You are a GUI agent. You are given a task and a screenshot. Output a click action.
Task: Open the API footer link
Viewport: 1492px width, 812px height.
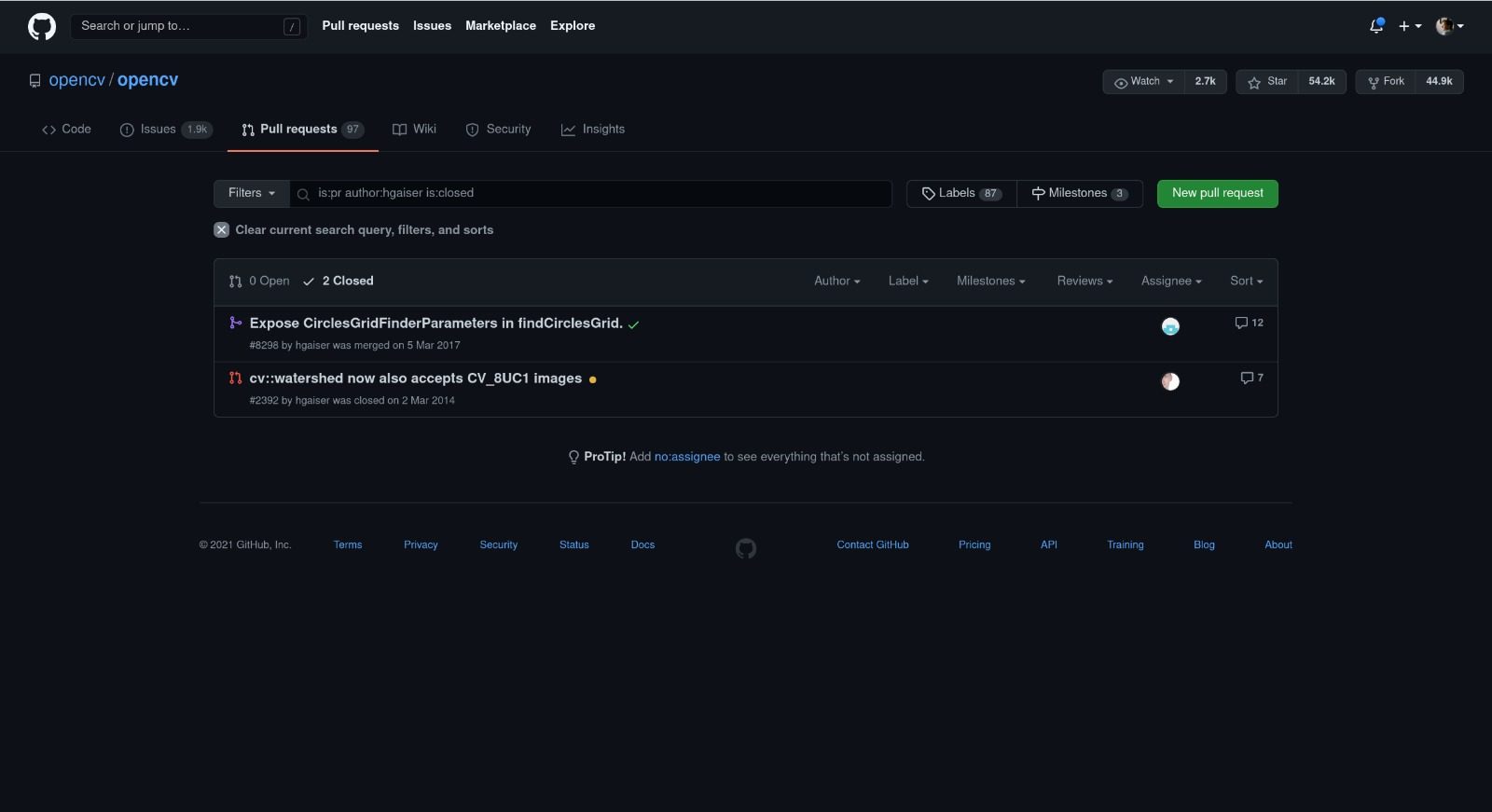click(x=1049, y=545)
